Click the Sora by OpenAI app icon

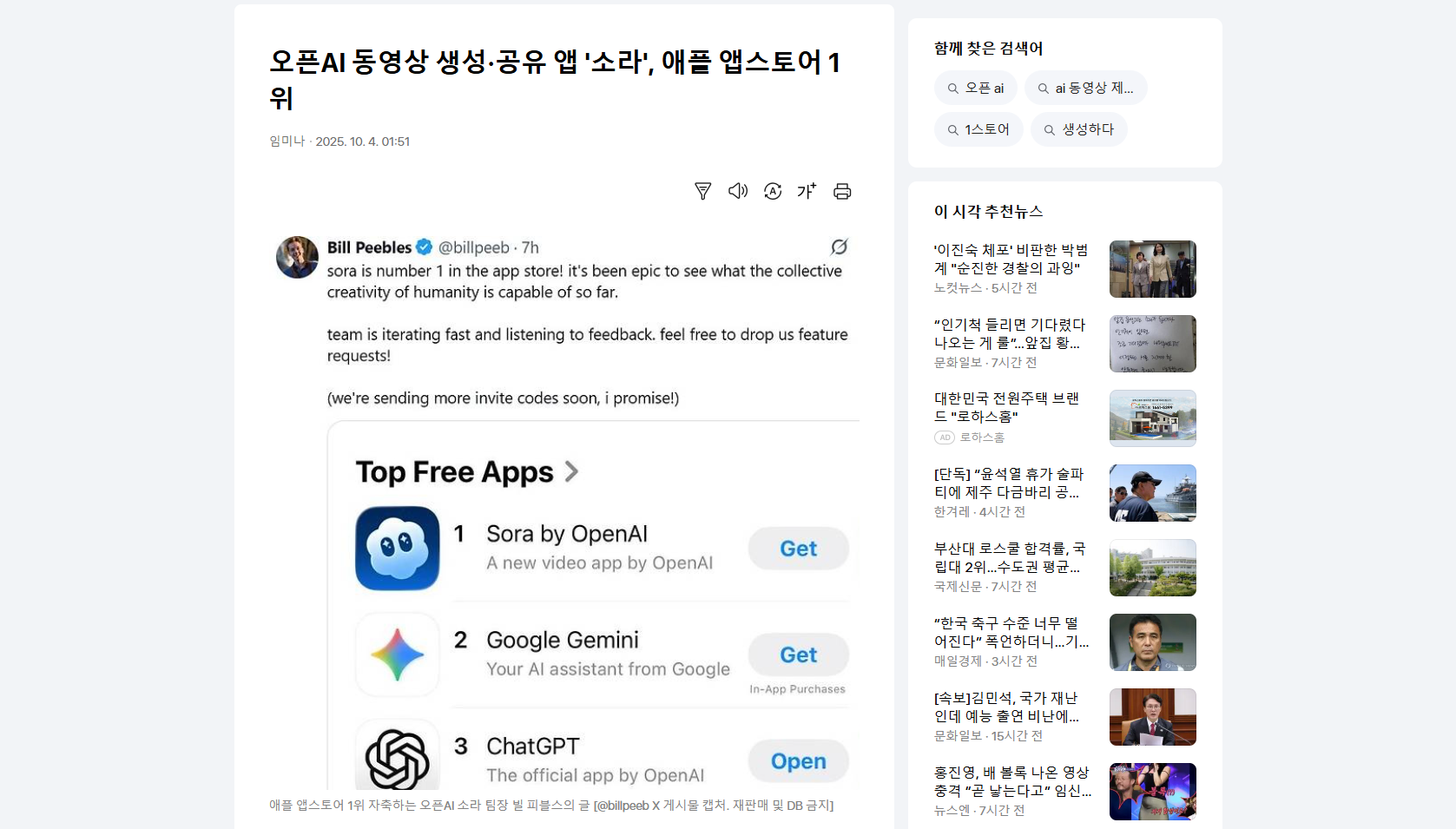click(x=398, y=549)
